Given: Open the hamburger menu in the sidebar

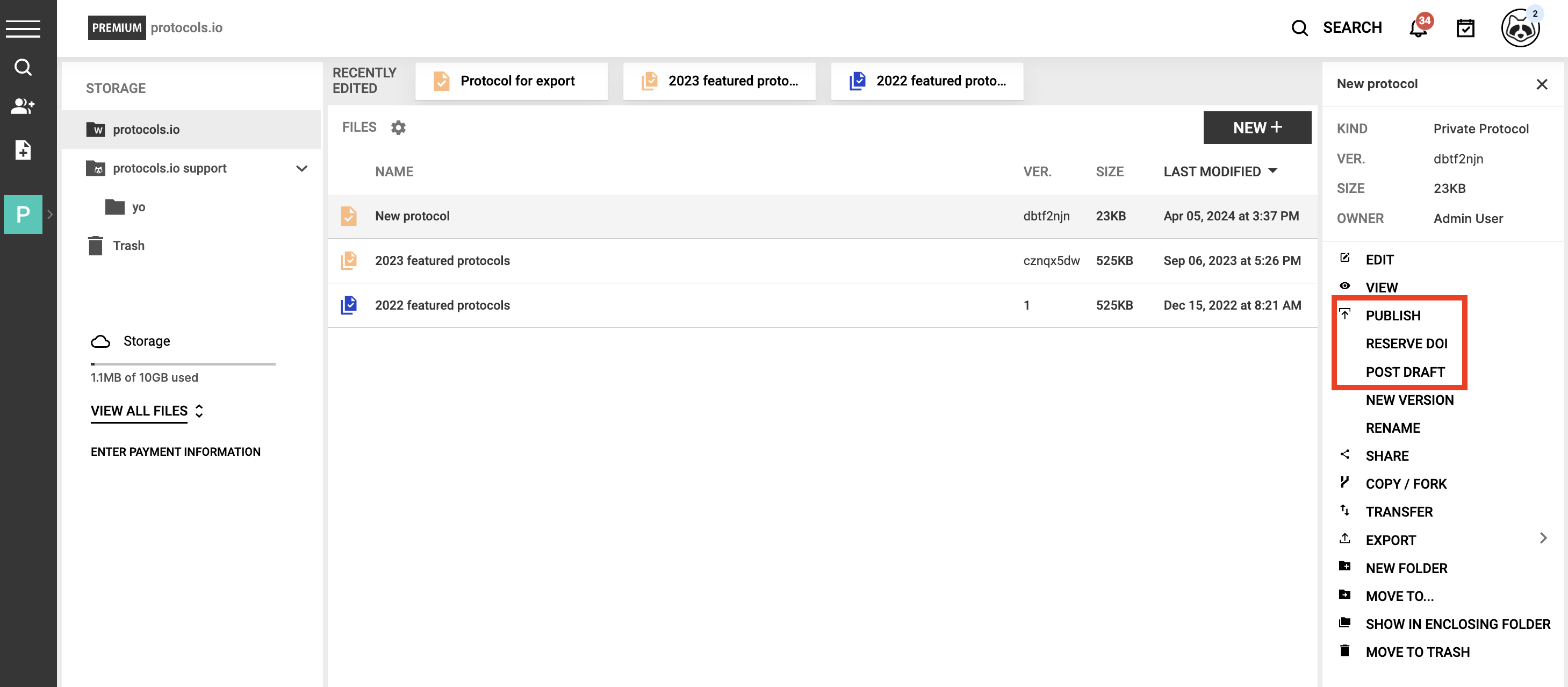Looking at the screenshot, I should click(23, 28).
